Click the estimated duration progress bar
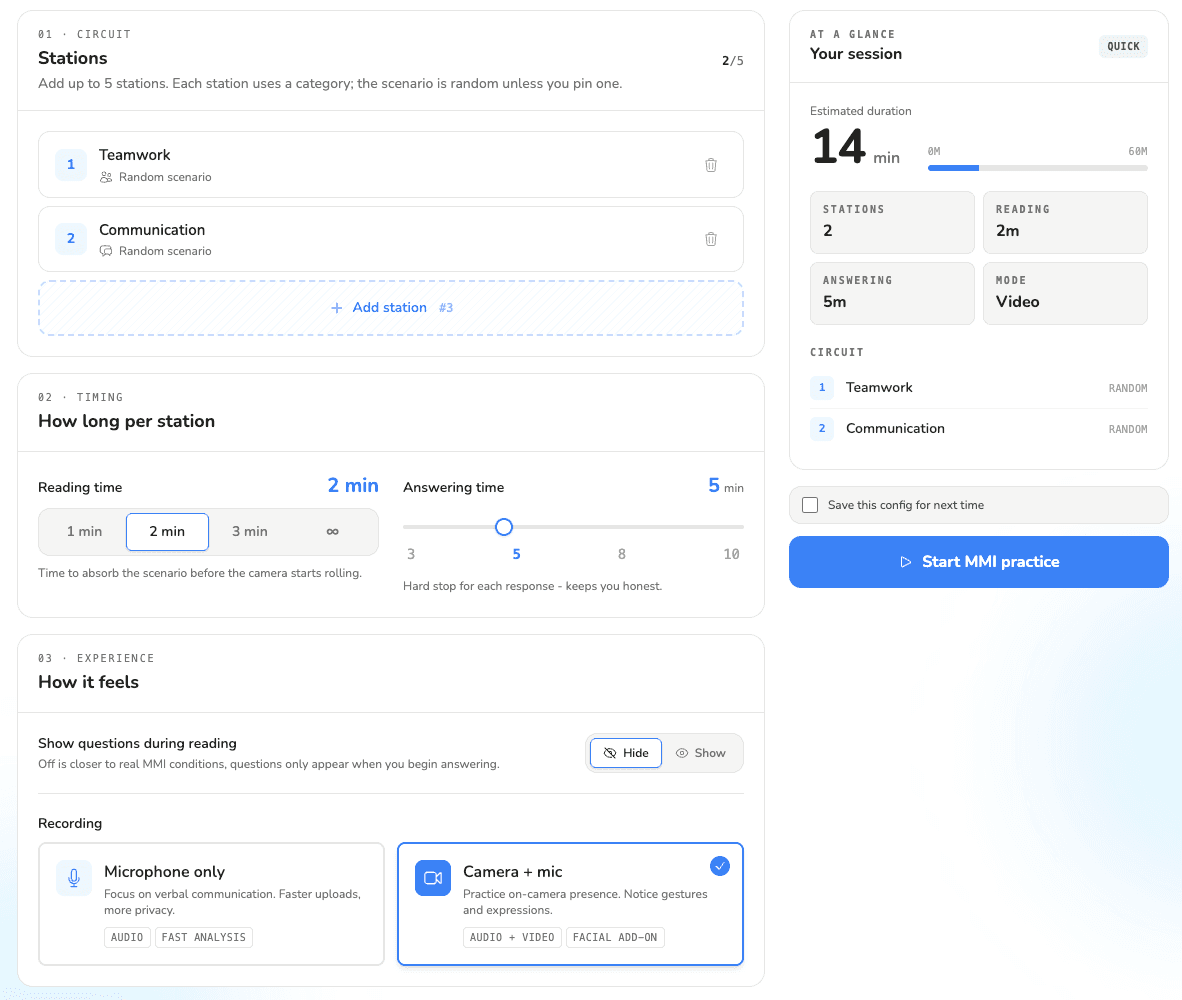 point(1038,168)
